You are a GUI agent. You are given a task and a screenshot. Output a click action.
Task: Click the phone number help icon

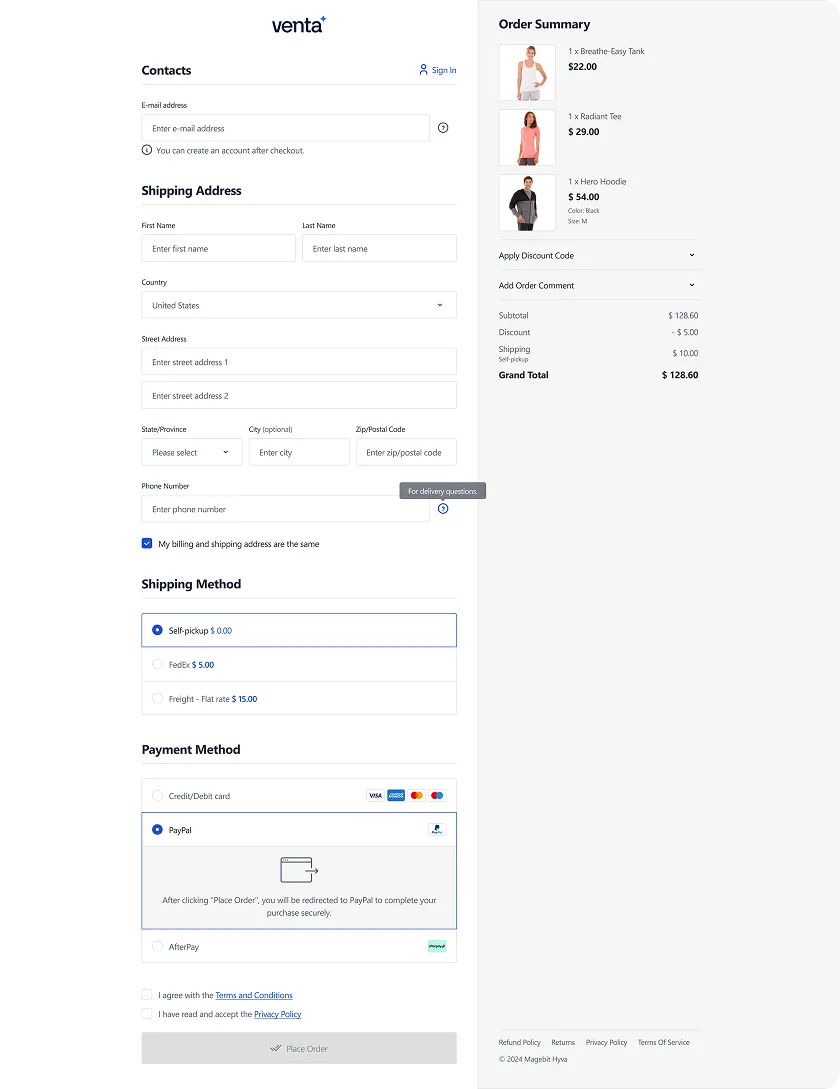pyautogui.click(x=443, y=509)
